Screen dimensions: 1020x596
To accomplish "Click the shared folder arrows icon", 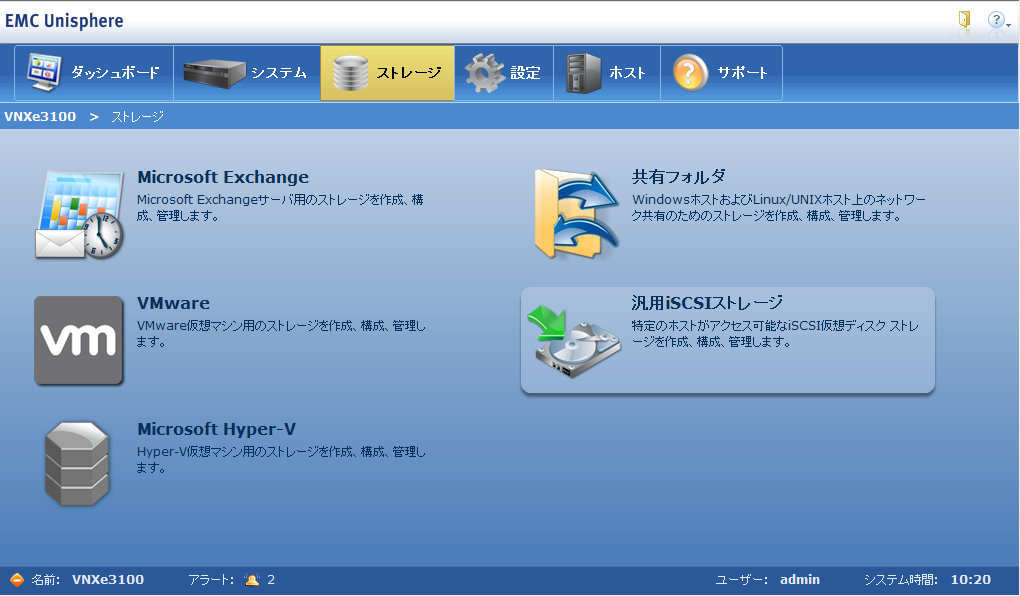I will click(x=576, y=213).
